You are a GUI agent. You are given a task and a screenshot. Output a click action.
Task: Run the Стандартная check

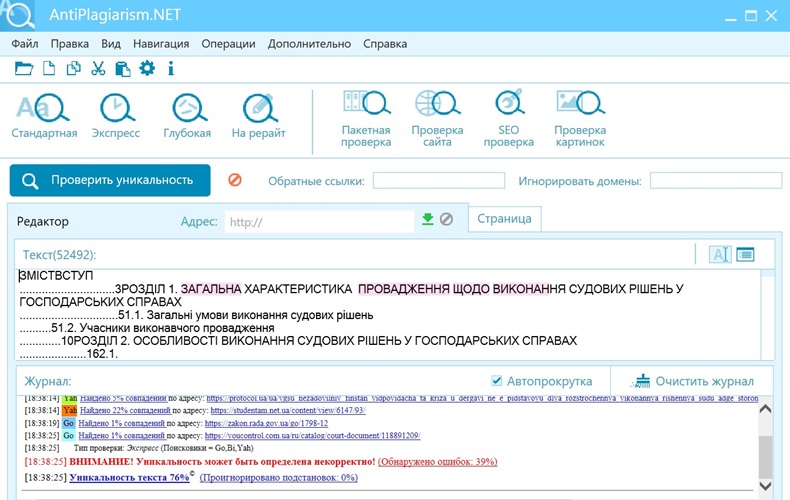click(44, 116)
